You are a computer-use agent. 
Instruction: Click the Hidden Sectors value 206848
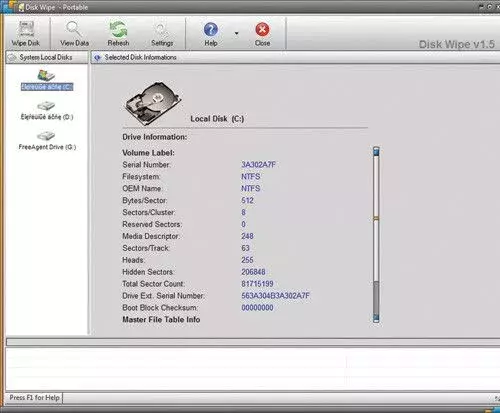tap(253, 272)
